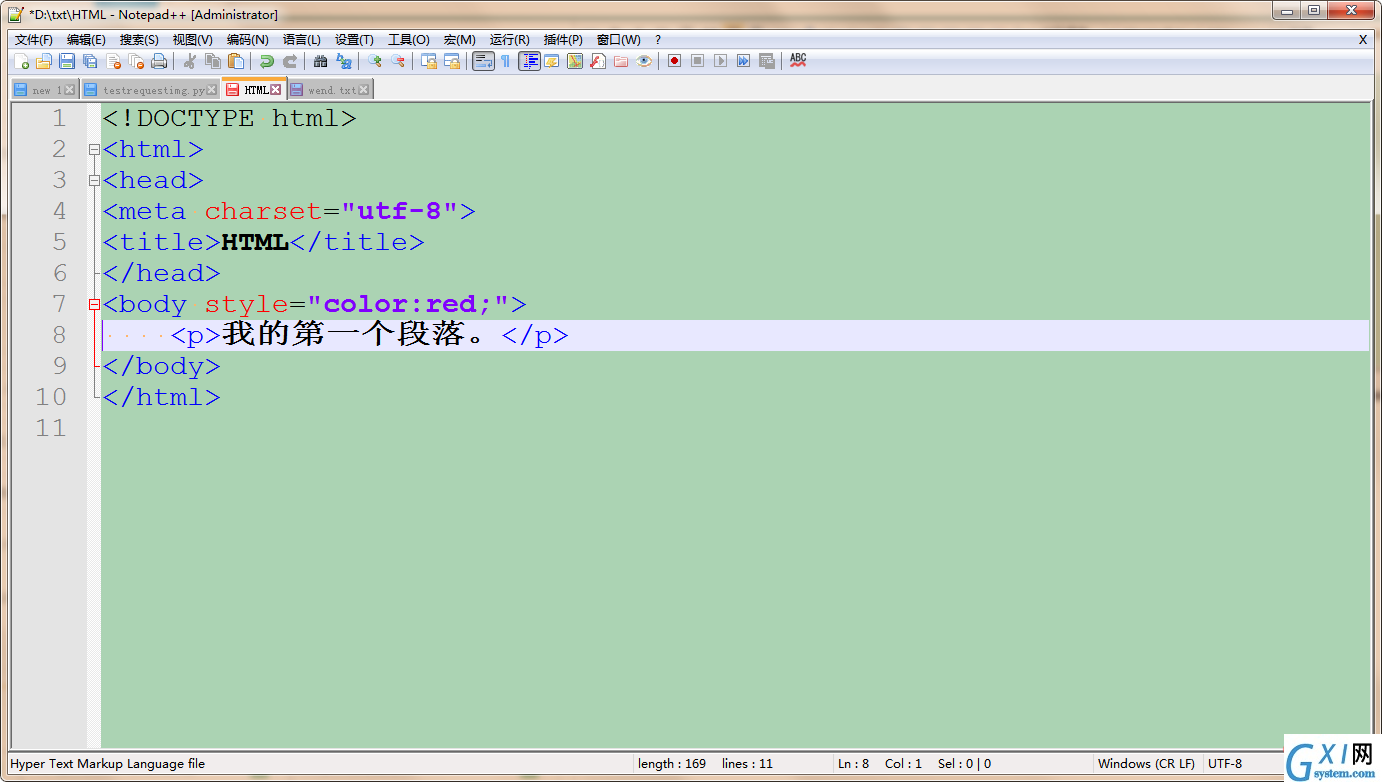Open the 窗口(W) menu
The width and height of the screenshot is (1382, 782).
pyautogui.click(x=618, y=40)
